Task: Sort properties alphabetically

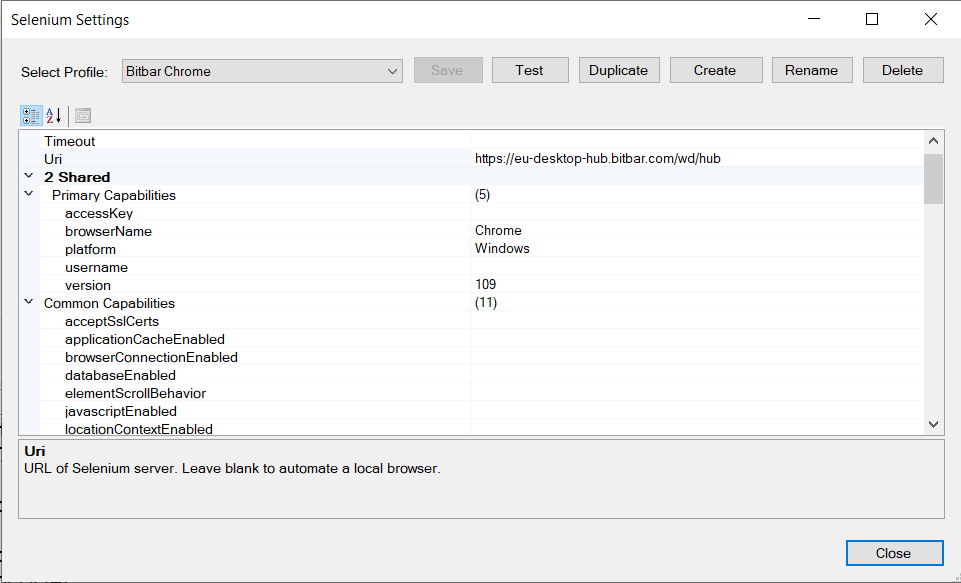Action: pos(54,115)
